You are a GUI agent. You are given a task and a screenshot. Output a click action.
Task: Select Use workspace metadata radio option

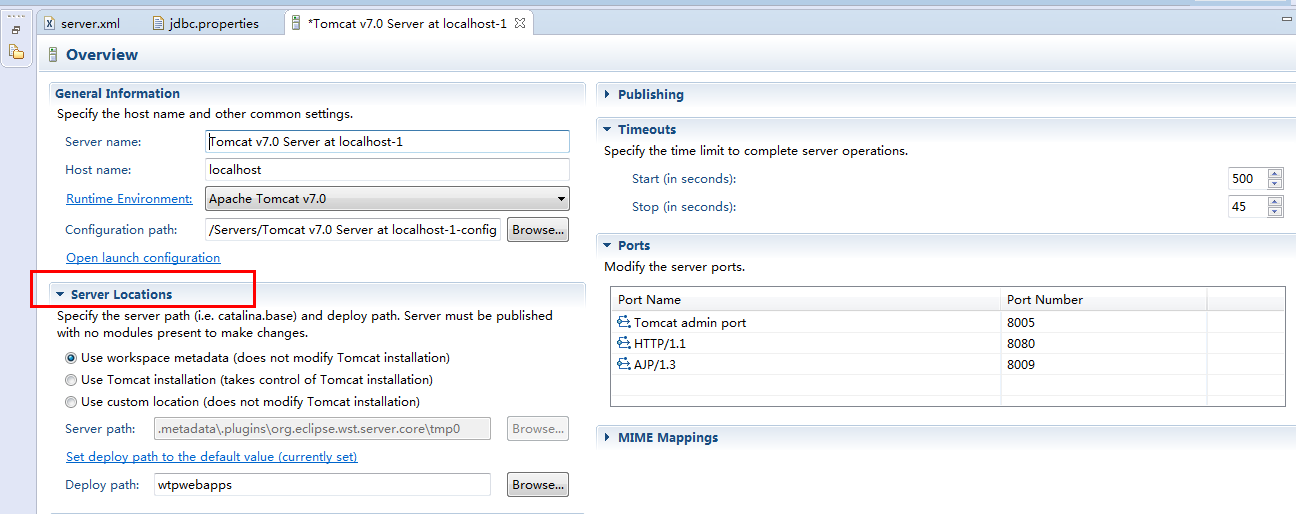point(71,358)
